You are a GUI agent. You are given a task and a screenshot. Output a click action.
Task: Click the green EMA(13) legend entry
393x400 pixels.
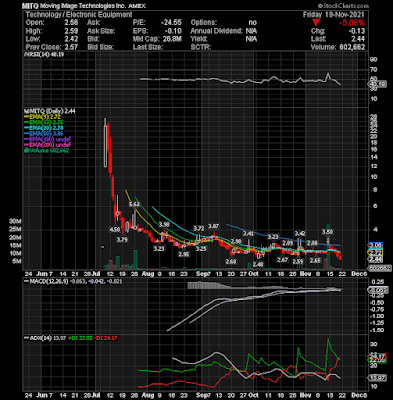44,122
